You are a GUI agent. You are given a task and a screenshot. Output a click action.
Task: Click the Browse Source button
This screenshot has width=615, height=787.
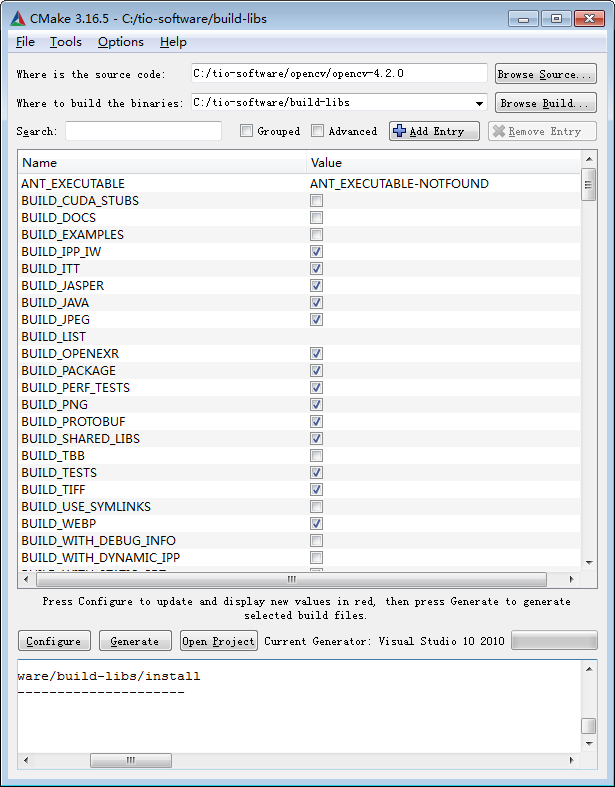(546, 74)
